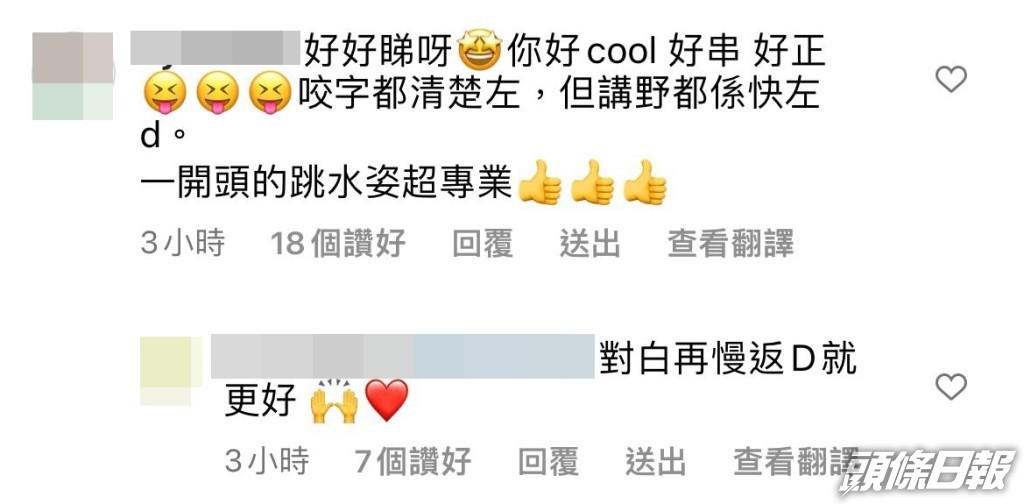The height and width of the screenshot is (504, 1024).
Task: View translation of the first comment
Action: click(x=730, y=244)
